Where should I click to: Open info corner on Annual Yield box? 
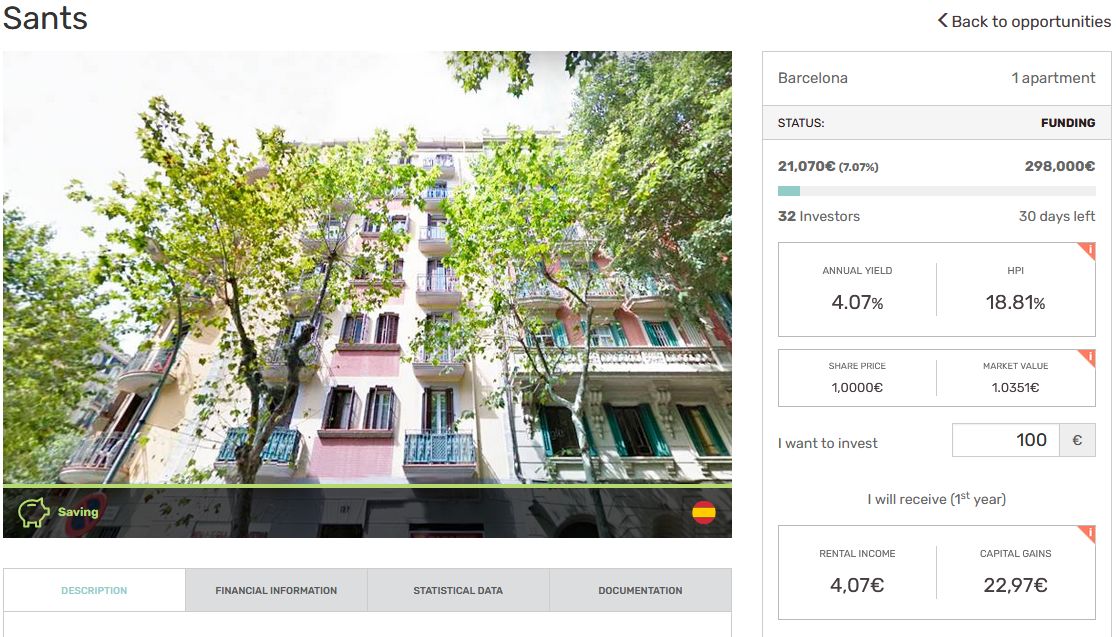coord(1087,251)
